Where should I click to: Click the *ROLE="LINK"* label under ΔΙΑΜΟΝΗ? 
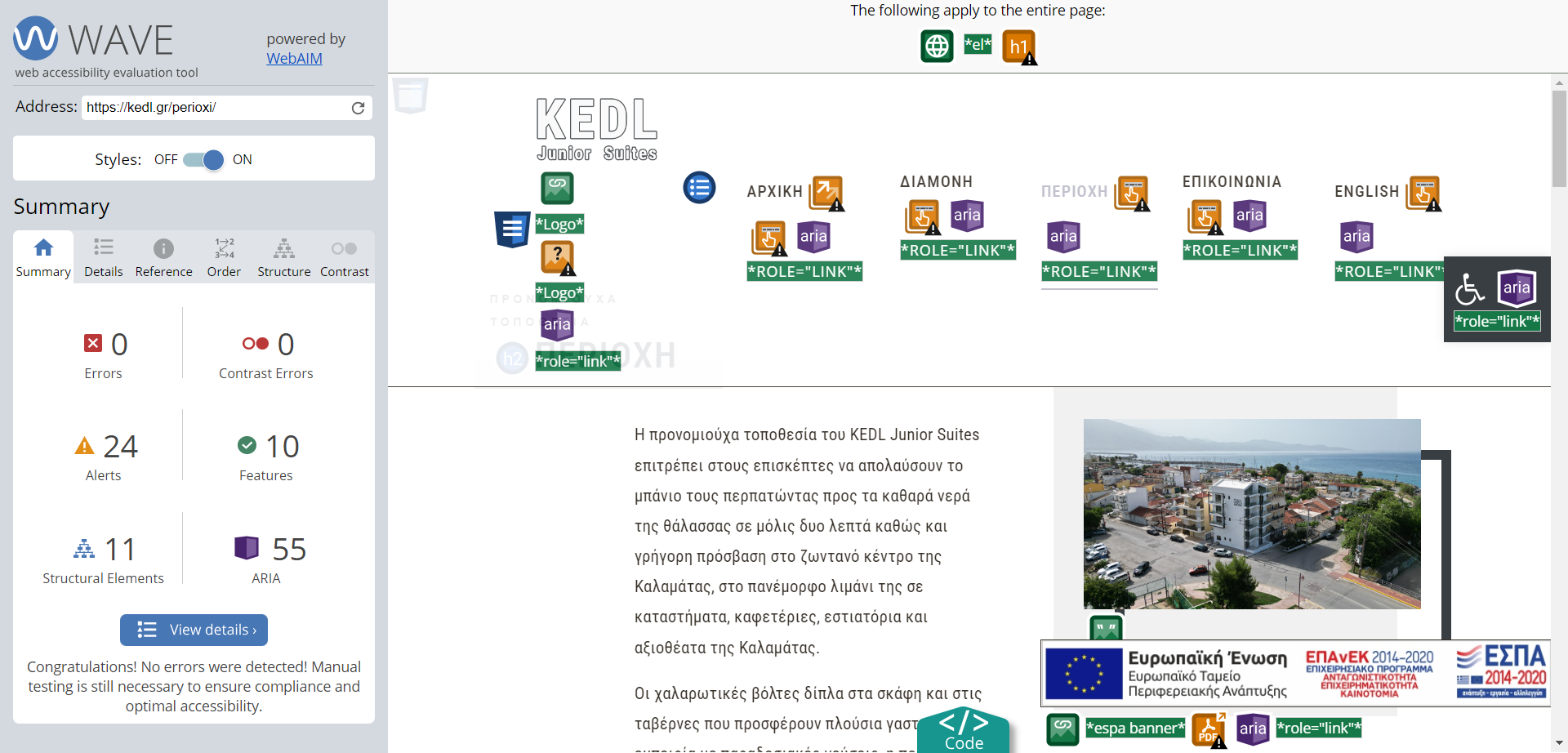coord(958,250)
